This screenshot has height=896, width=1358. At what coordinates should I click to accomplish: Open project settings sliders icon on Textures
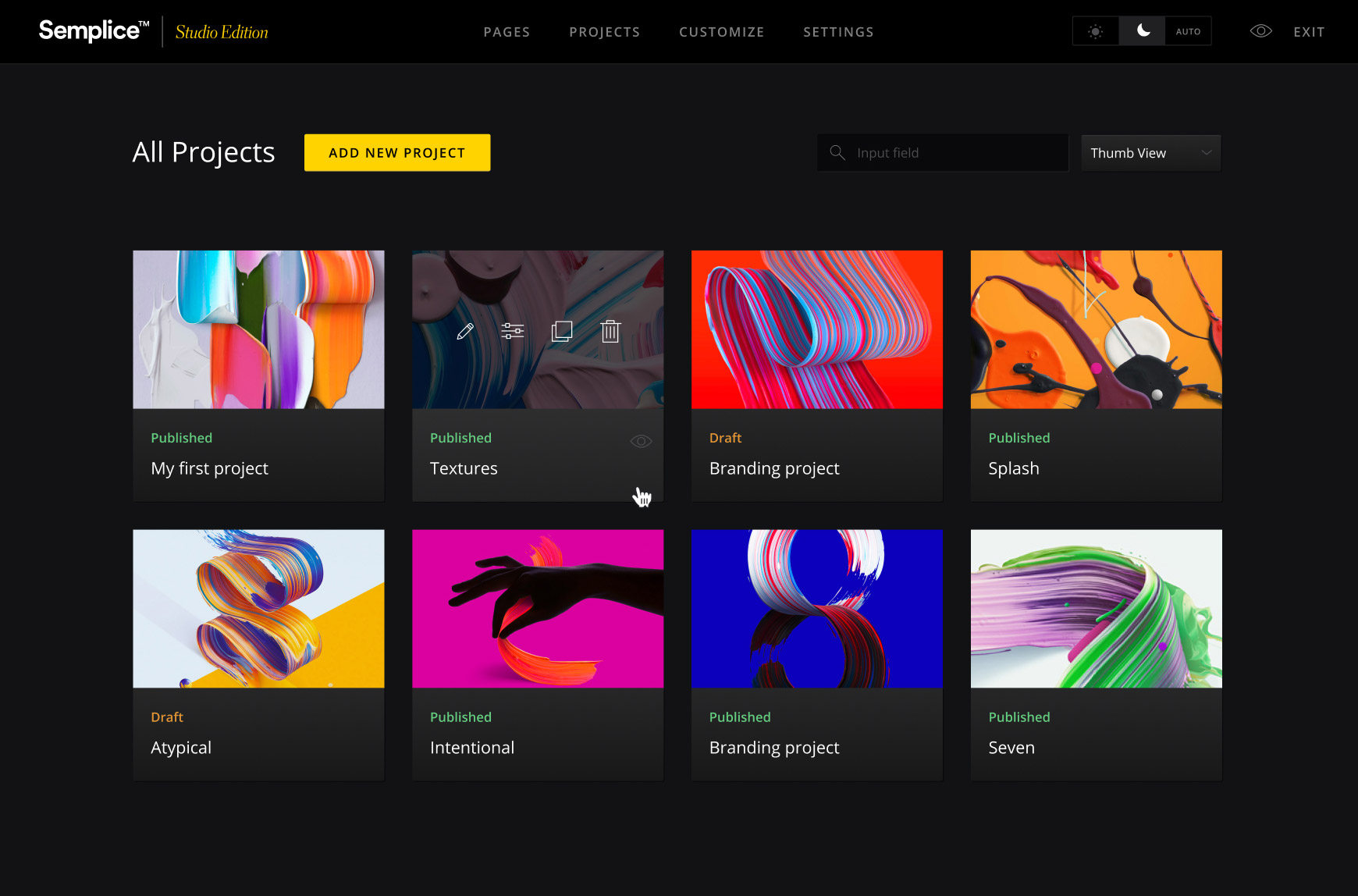click(513, 332)
